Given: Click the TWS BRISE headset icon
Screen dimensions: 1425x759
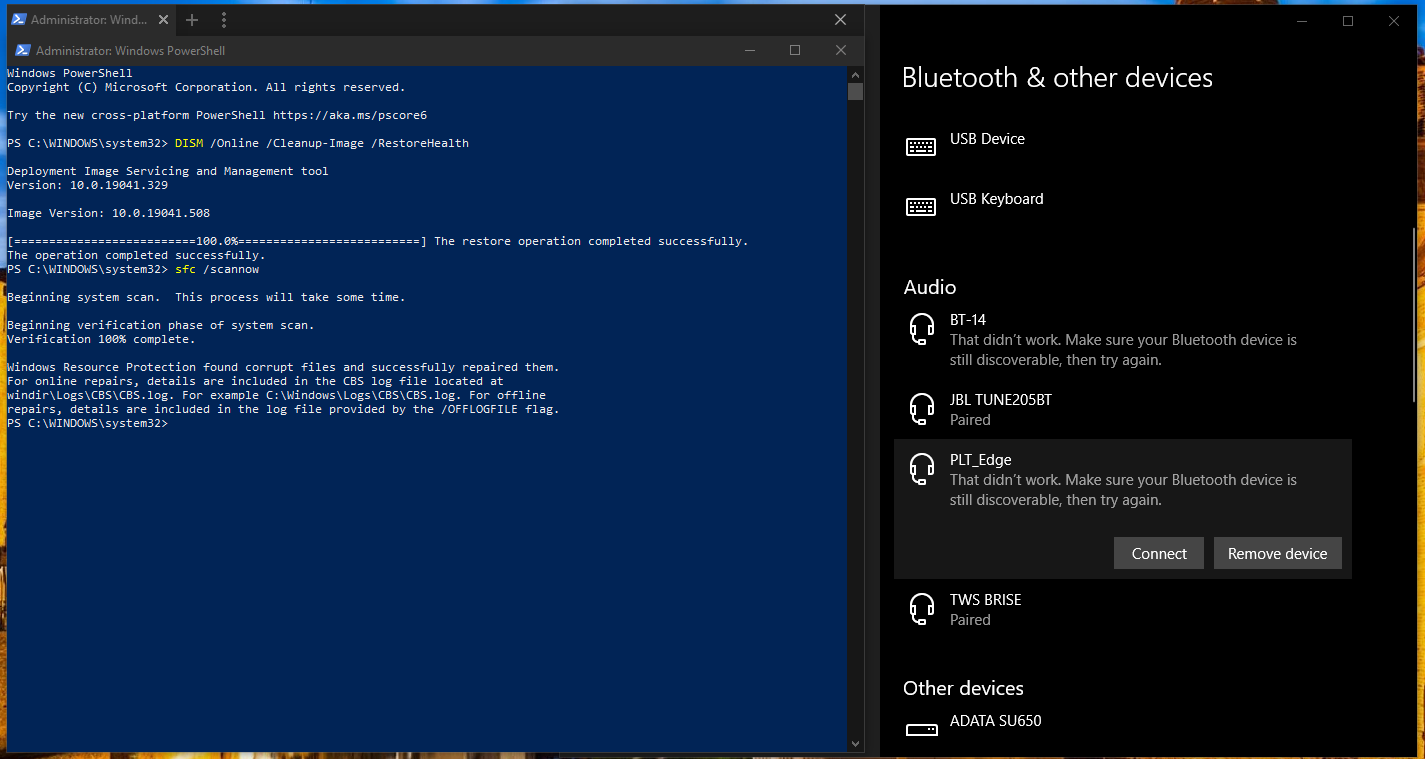Looking at the screenshot, I should [921, 609].
